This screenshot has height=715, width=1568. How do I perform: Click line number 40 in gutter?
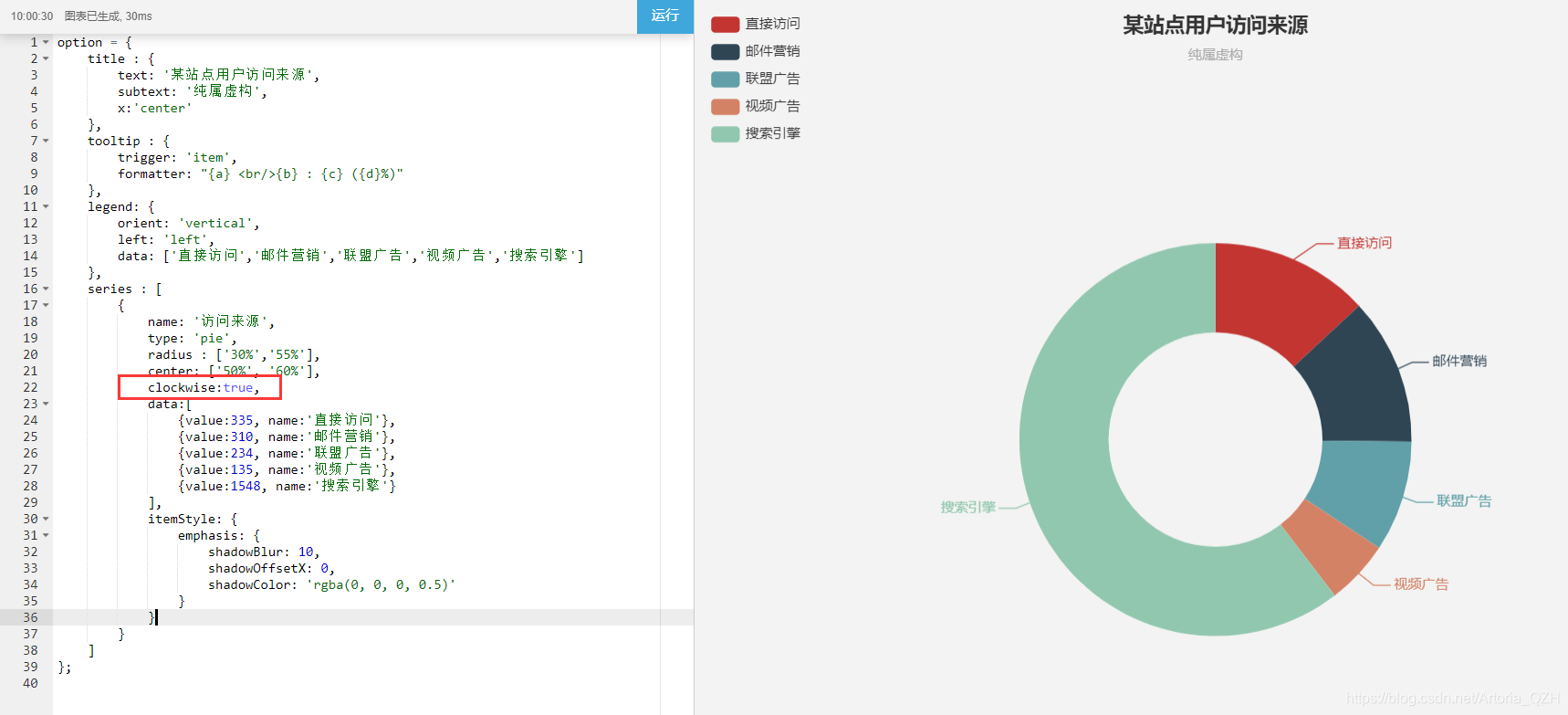click(30, 683)
